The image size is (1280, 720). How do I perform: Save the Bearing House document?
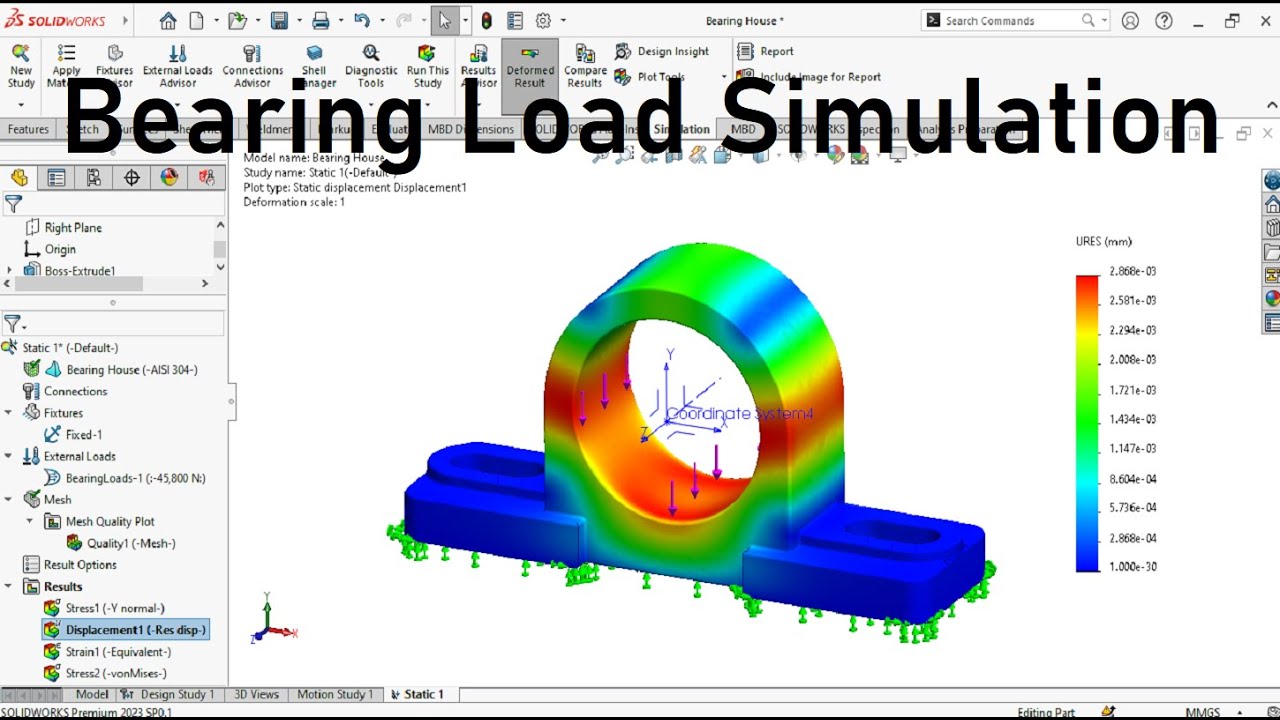[x=279, y=21]
